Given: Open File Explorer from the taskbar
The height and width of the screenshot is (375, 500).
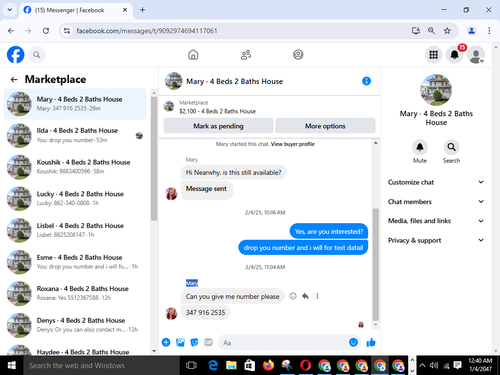Looking at the screenshot, I should click(231, 365).
